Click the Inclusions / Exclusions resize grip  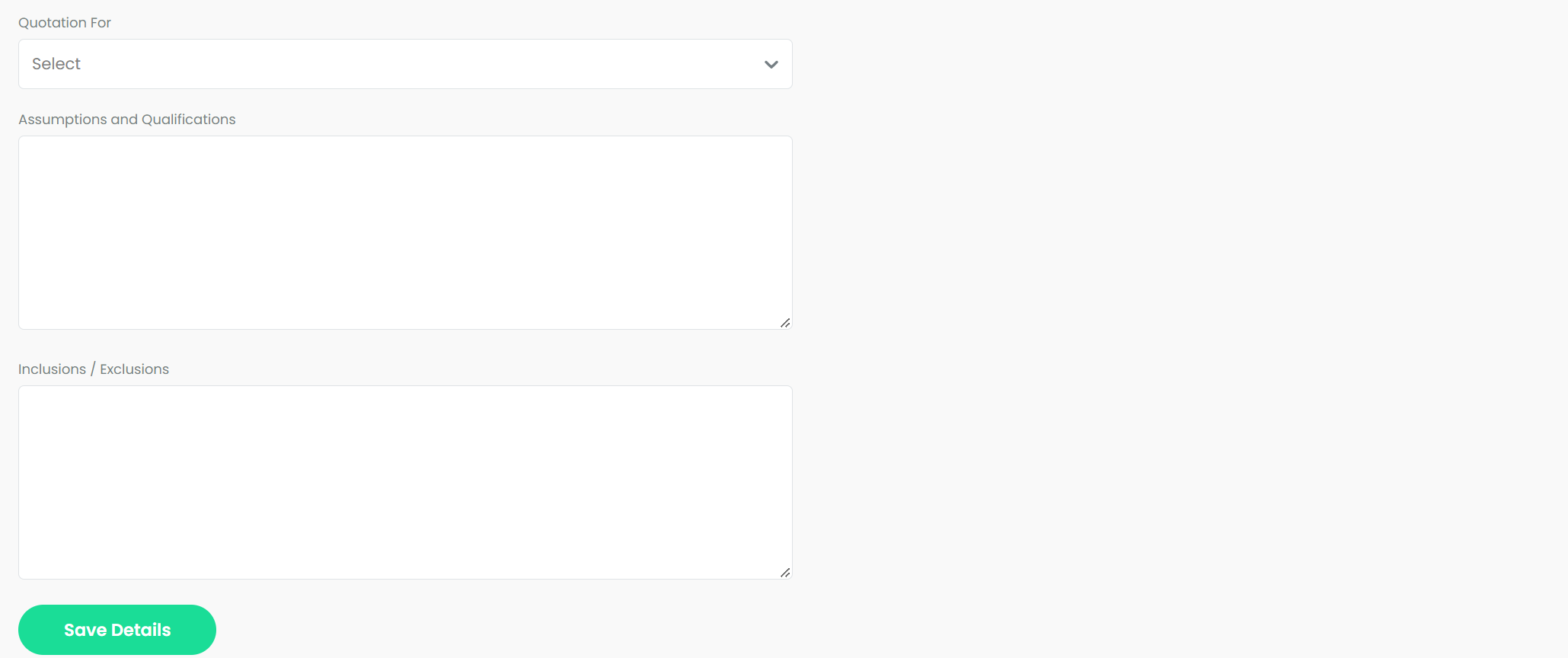[x=785, y=573]
